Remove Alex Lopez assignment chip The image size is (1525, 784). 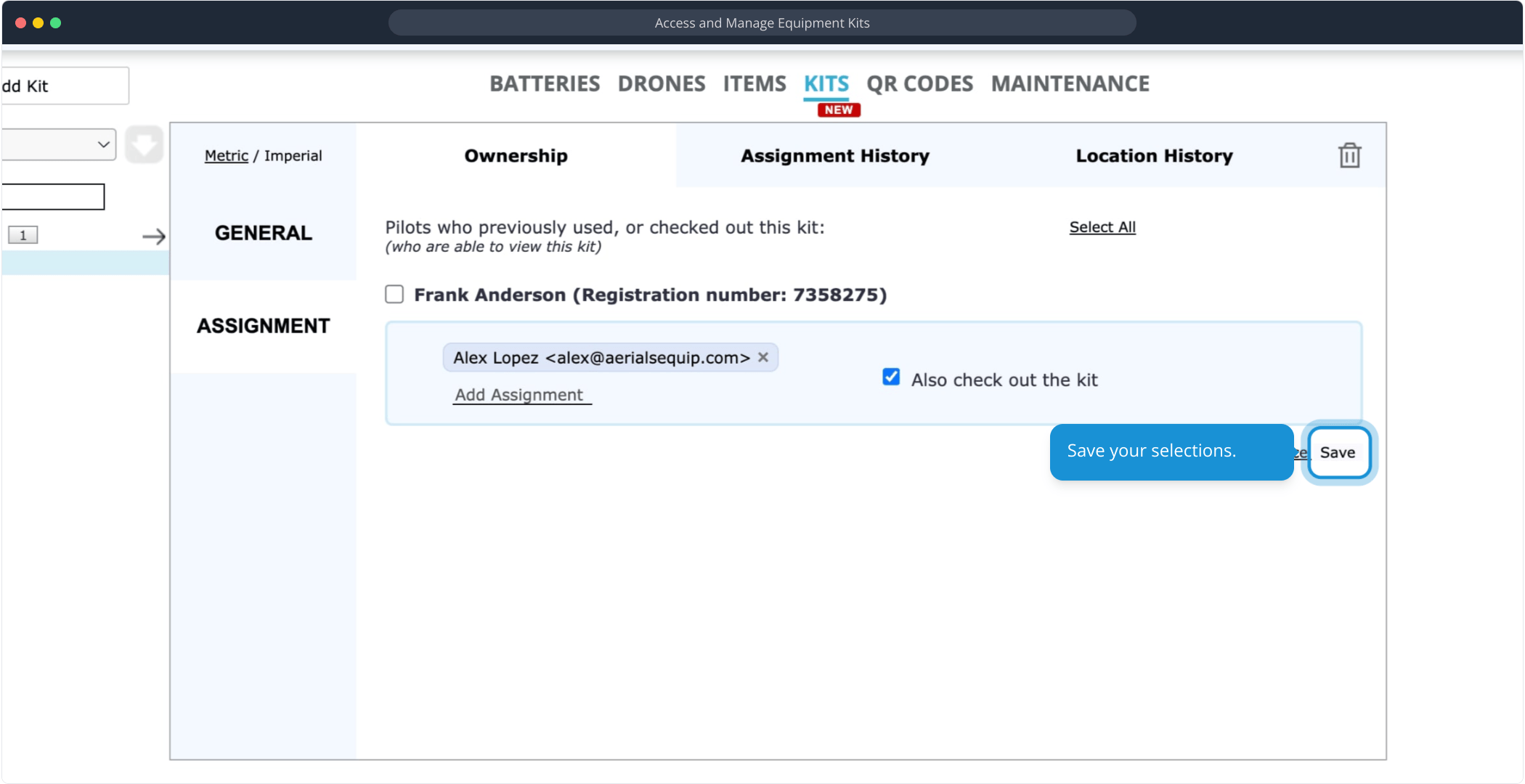click(x=763, y=357)
